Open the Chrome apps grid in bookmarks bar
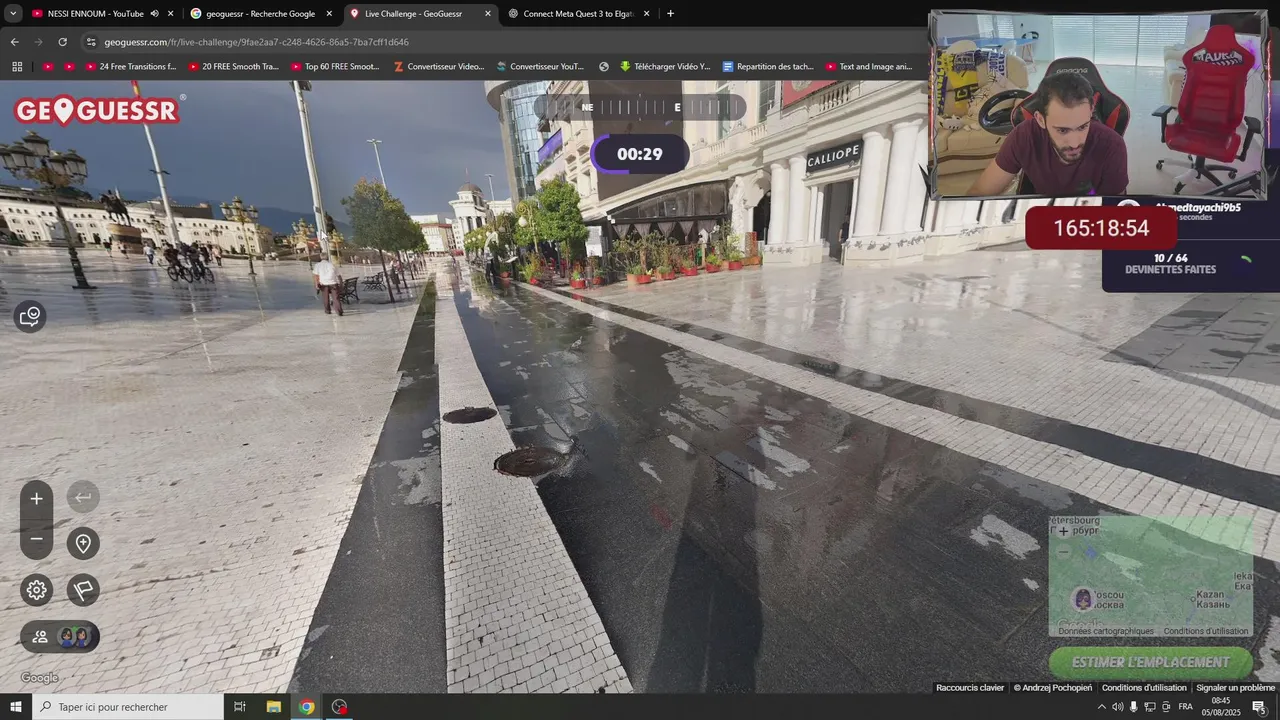The width and height of the screenshot is (1280, 720). tap(17, 67)
